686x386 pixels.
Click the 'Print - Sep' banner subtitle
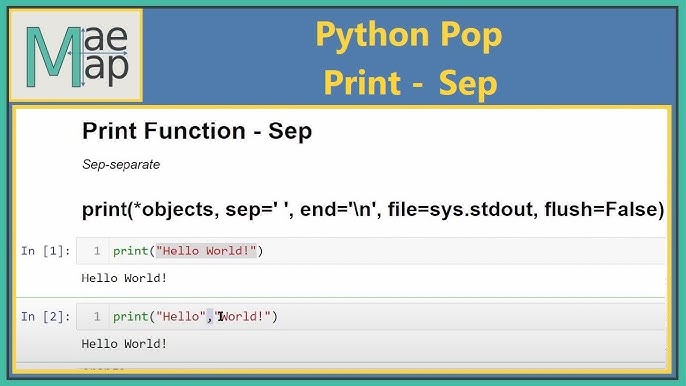tap(410, 83)
